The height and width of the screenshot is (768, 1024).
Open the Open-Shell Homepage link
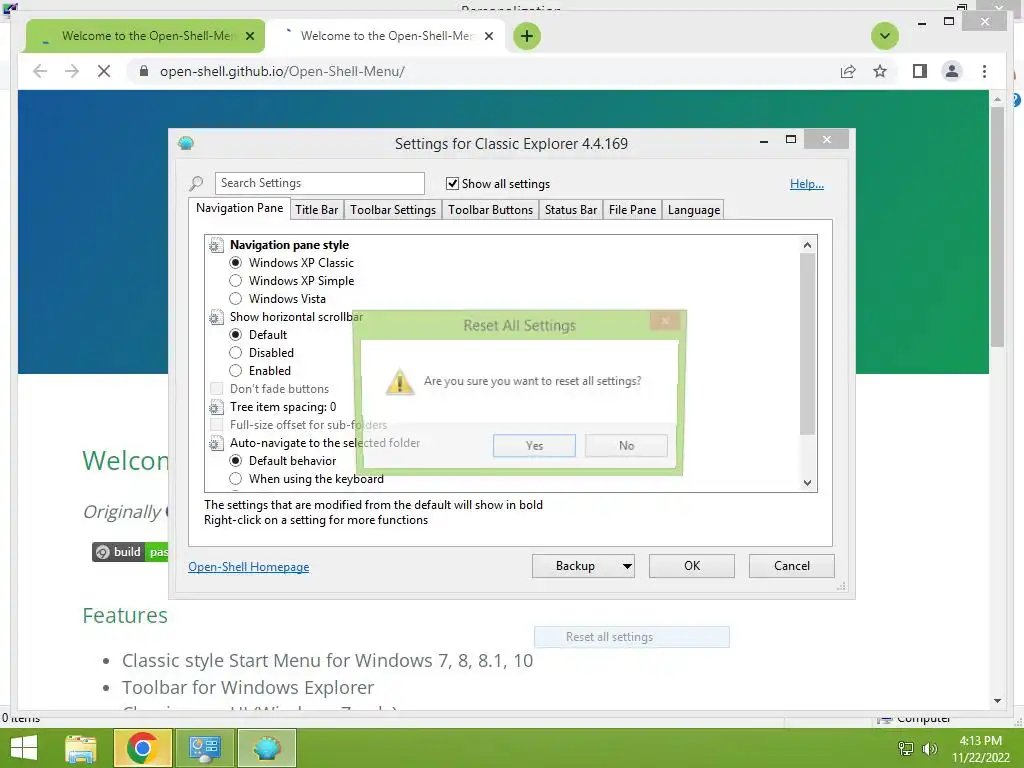click(249, 567)
